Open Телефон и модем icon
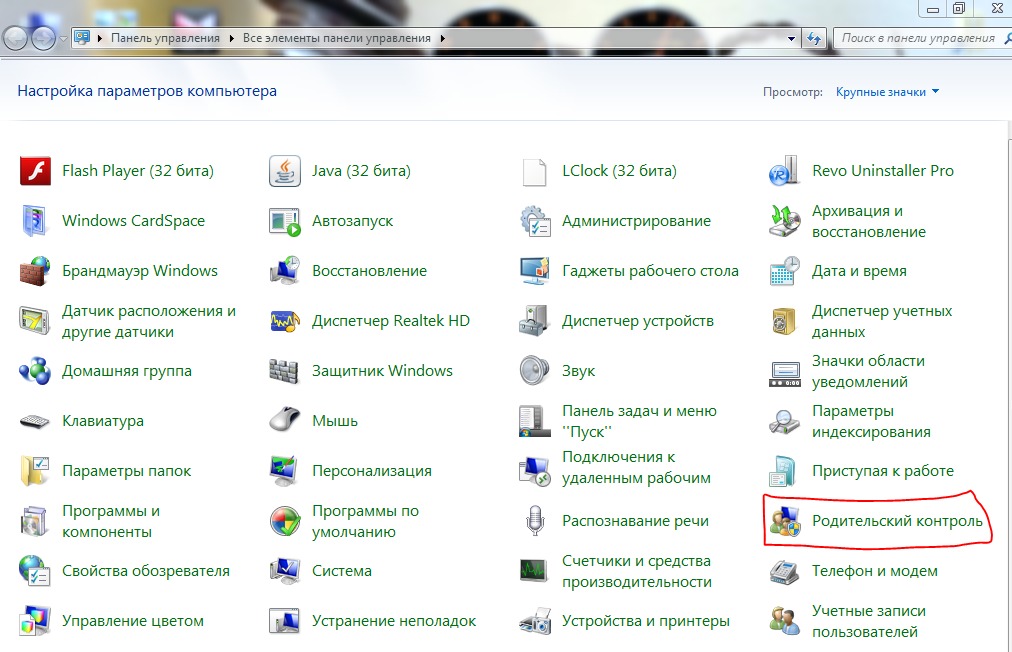The height and width of the screenshot is (652, 1012). 784,571
